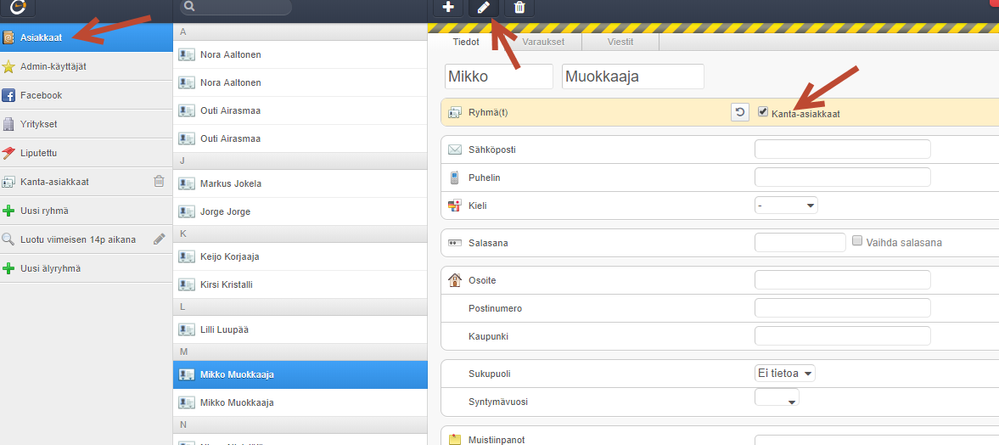Click the pencil edit button in toolbar
This screenshot has width=999, height=445.
click(x=484, y=8)
